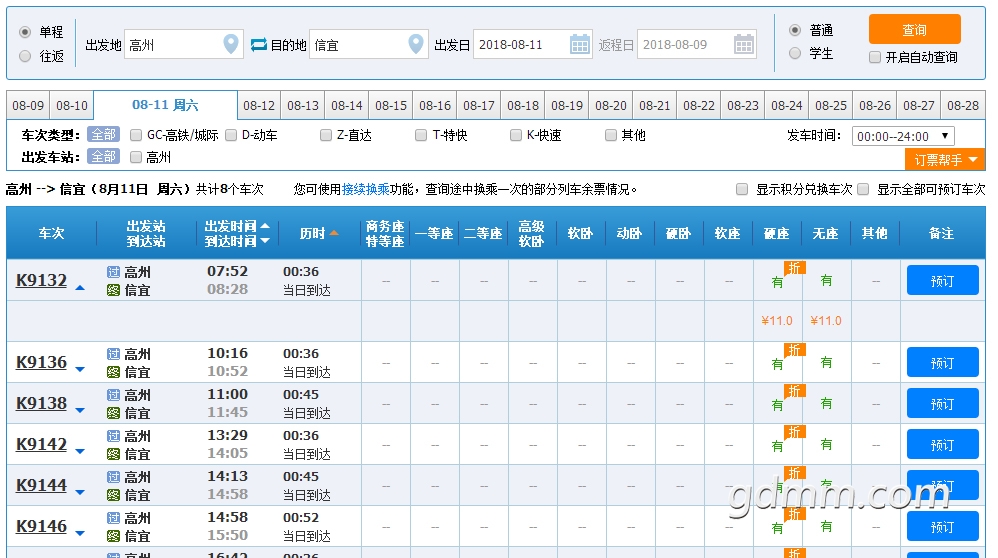Screen dimensions: 998x558
Task: Click the 08-11 周六 selected date tab
Action: coord(165,105)
